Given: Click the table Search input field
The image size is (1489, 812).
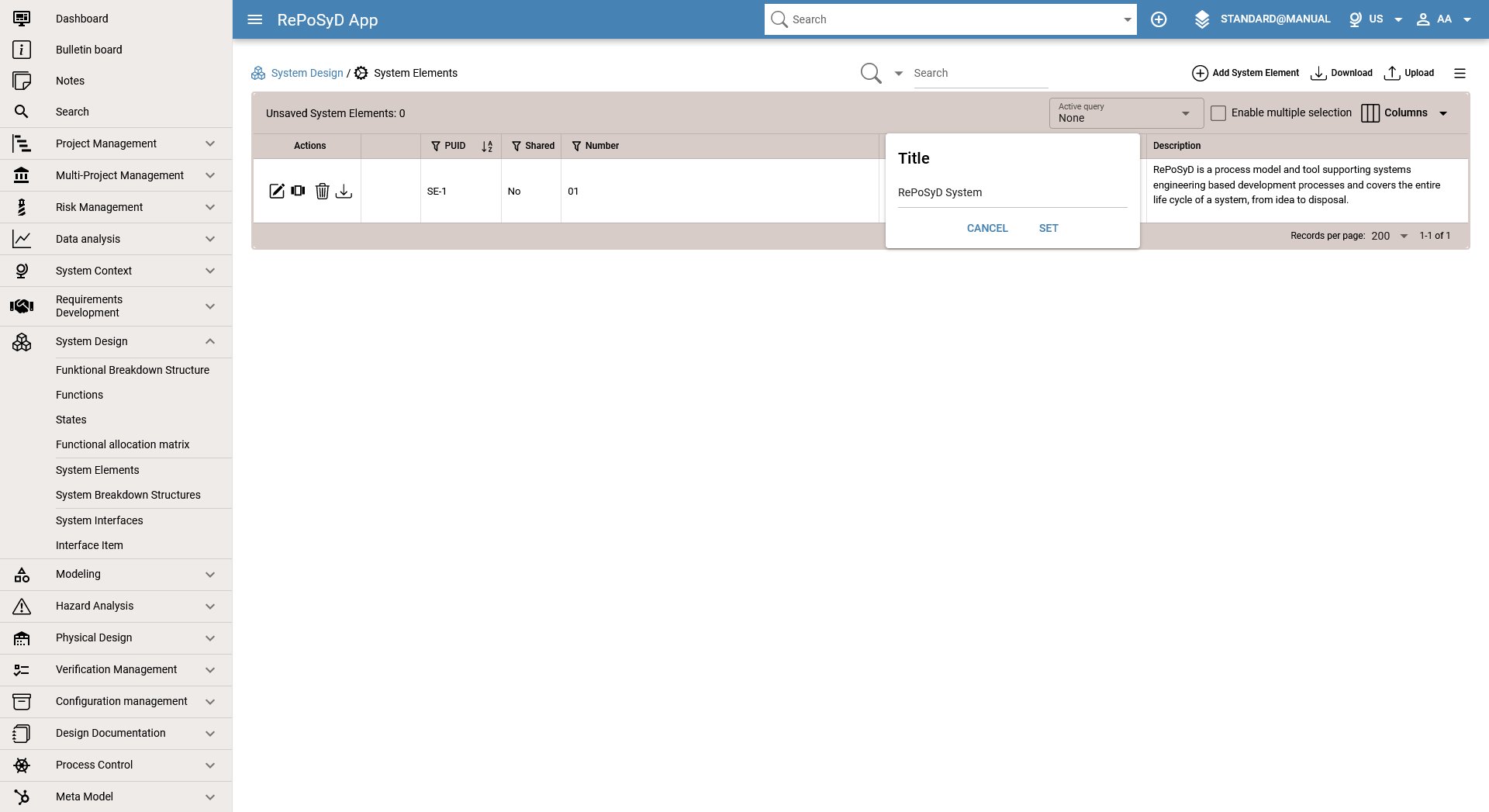Looking at the screenshot, I should click(981, 74).
